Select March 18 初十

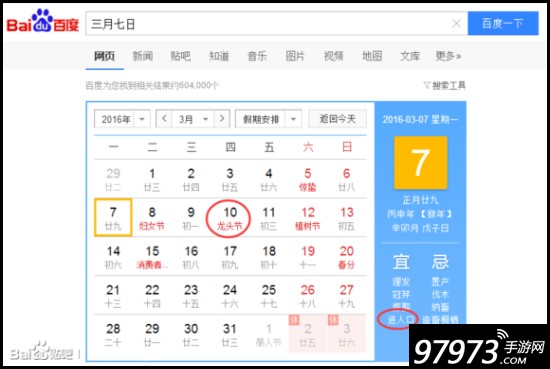pos(269,257)
